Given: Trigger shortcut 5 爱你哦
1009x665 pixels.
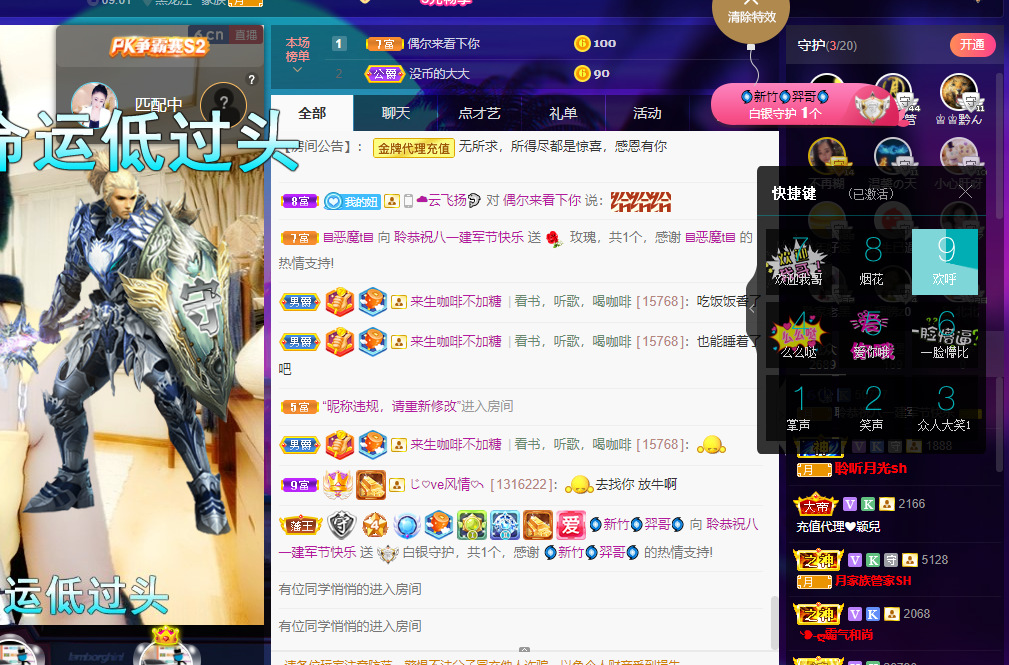Looking at the screenshot, I should [x=872, y=335].
